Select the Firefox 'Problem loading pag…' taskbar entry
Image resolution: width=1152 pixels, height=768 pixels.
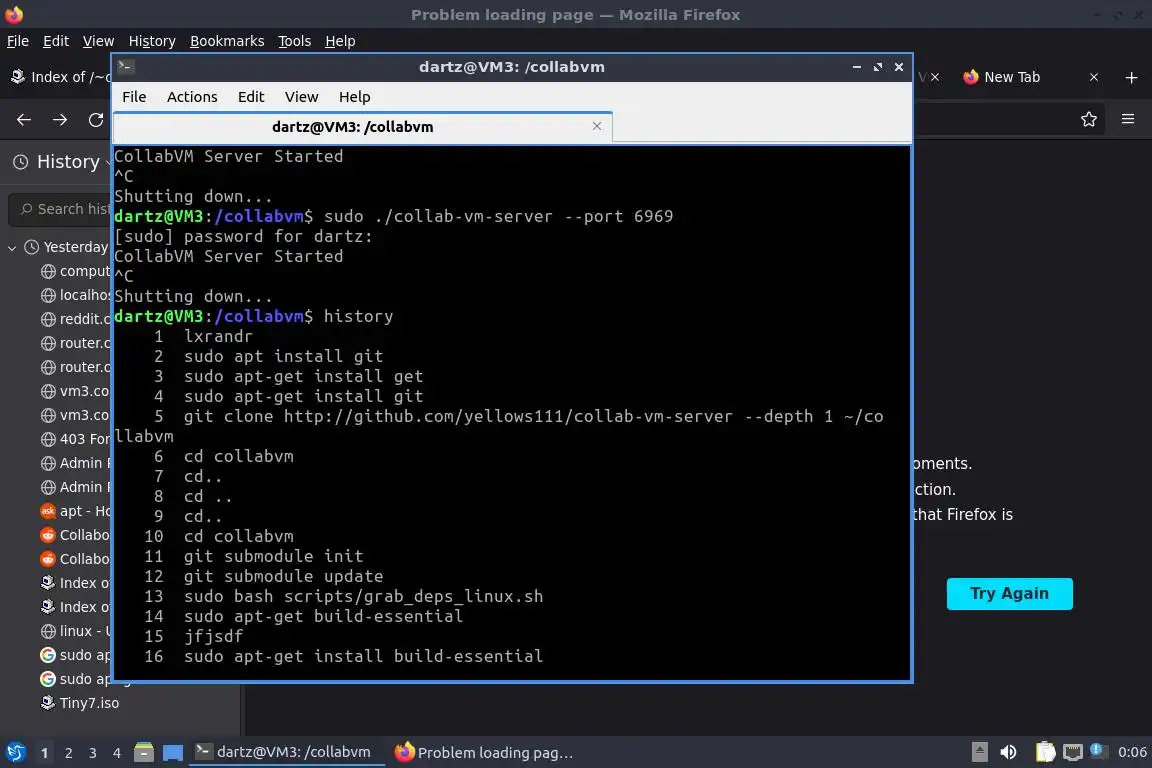(x=485, y=752)
